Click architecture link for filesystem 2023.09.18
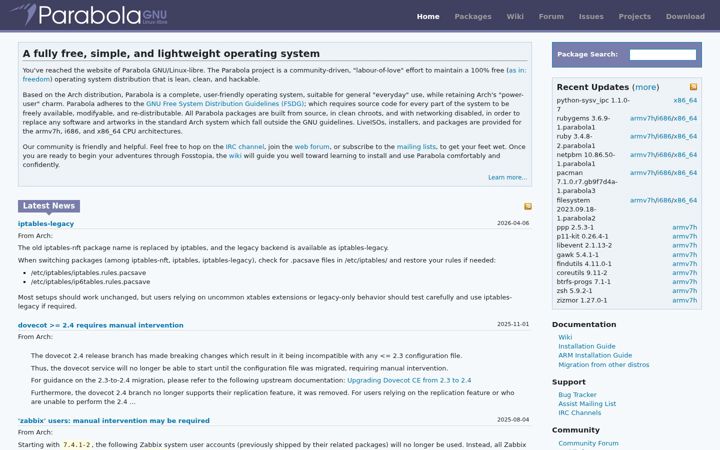Screen dimensions: 720x450 coord(664,200)
